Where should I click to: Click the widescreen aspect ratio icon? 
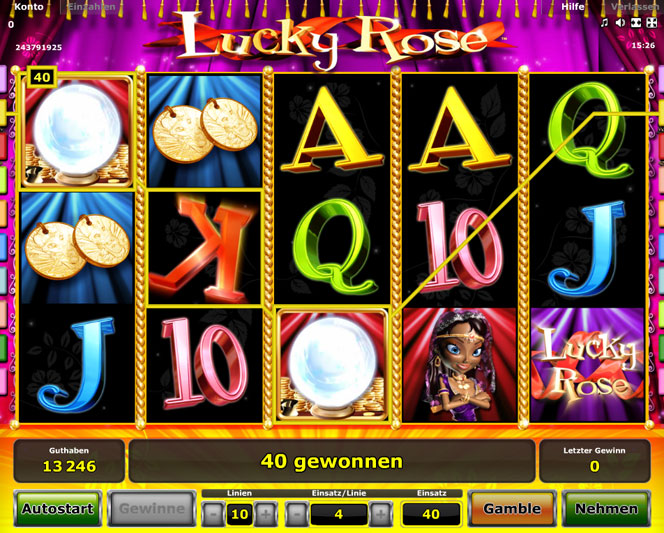coord(636,23)
